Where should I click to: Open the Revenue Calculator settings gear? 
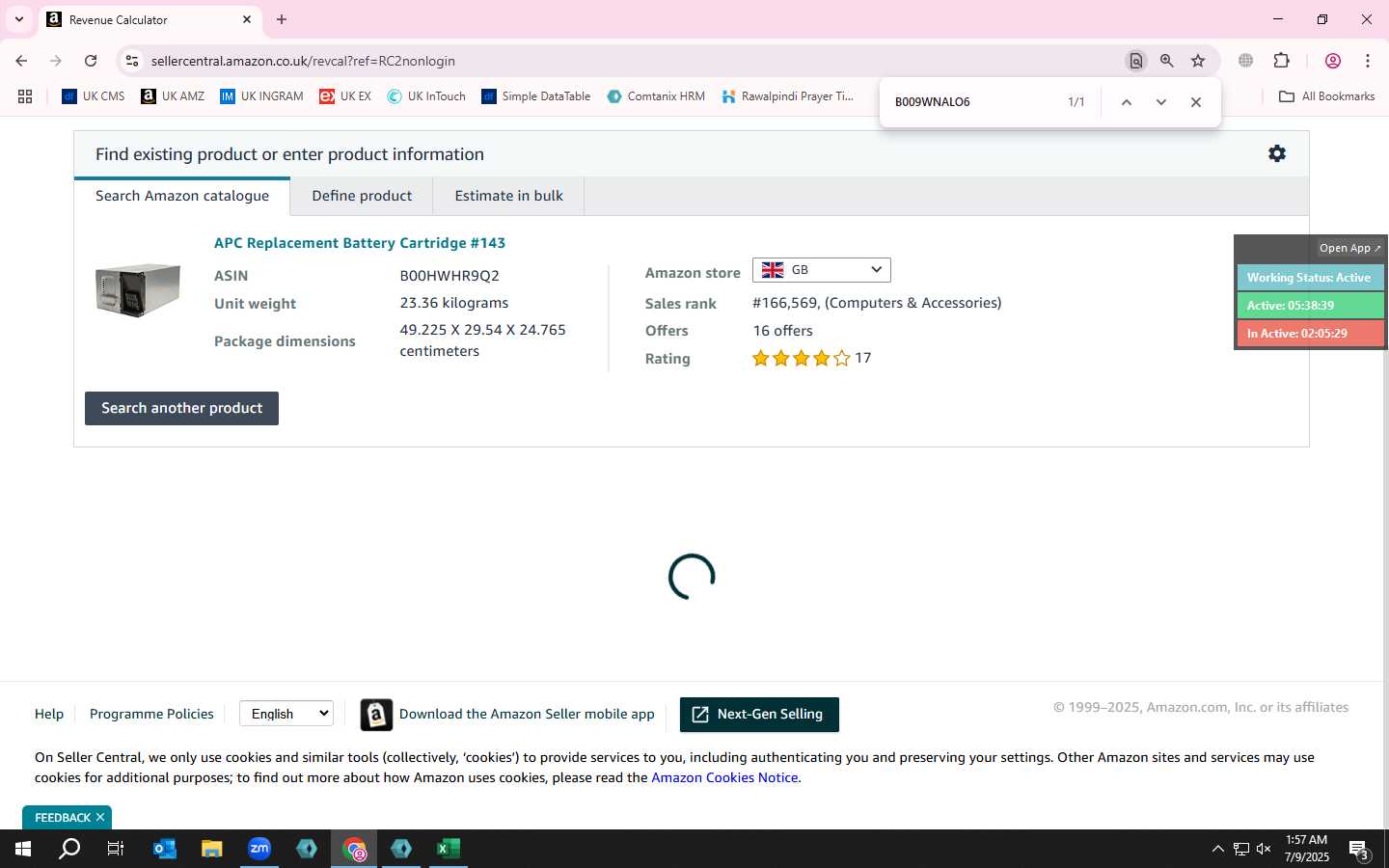[1276, 153]
